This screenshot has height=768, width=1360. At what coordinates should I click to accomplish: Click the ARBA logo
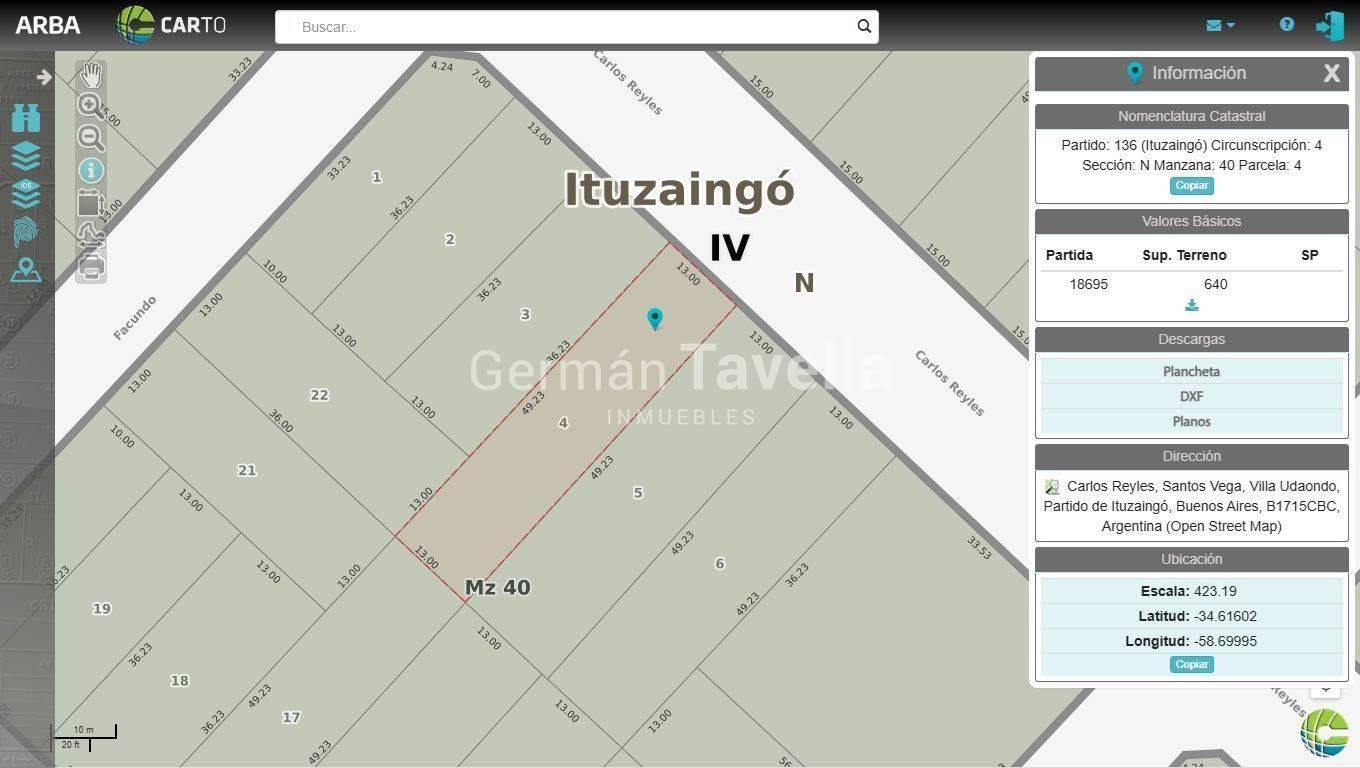(48, 26)
